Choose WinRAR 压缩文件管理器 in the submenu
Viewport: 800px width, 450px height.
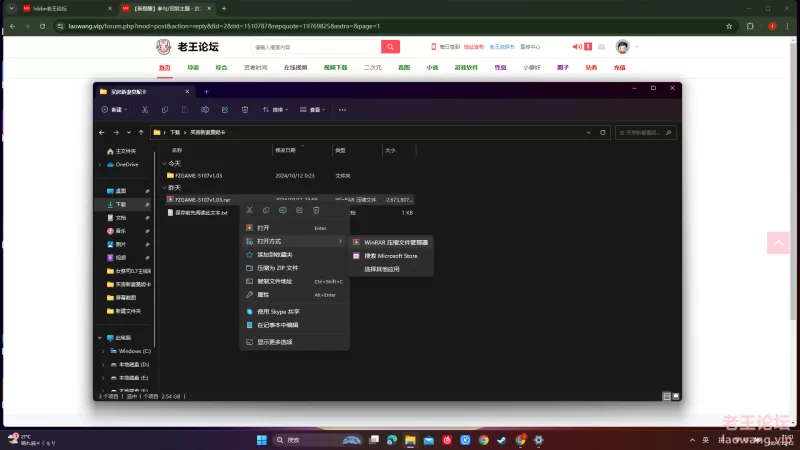coord(391,242)
